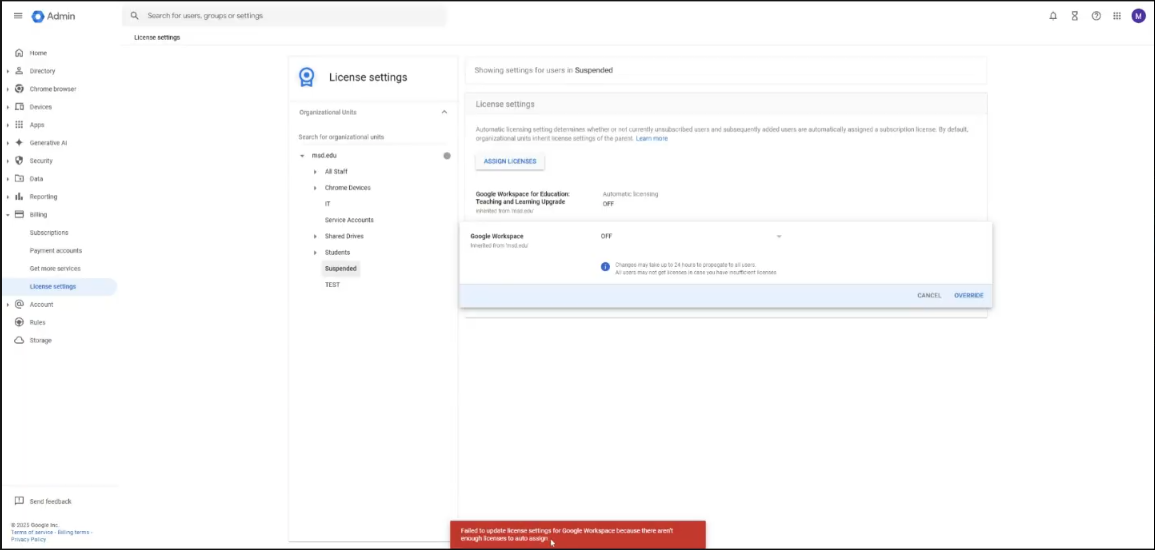Viewport: 1155px width, 550px height.
Task: Open the main hamburger menu
Action: click(18, 15)
